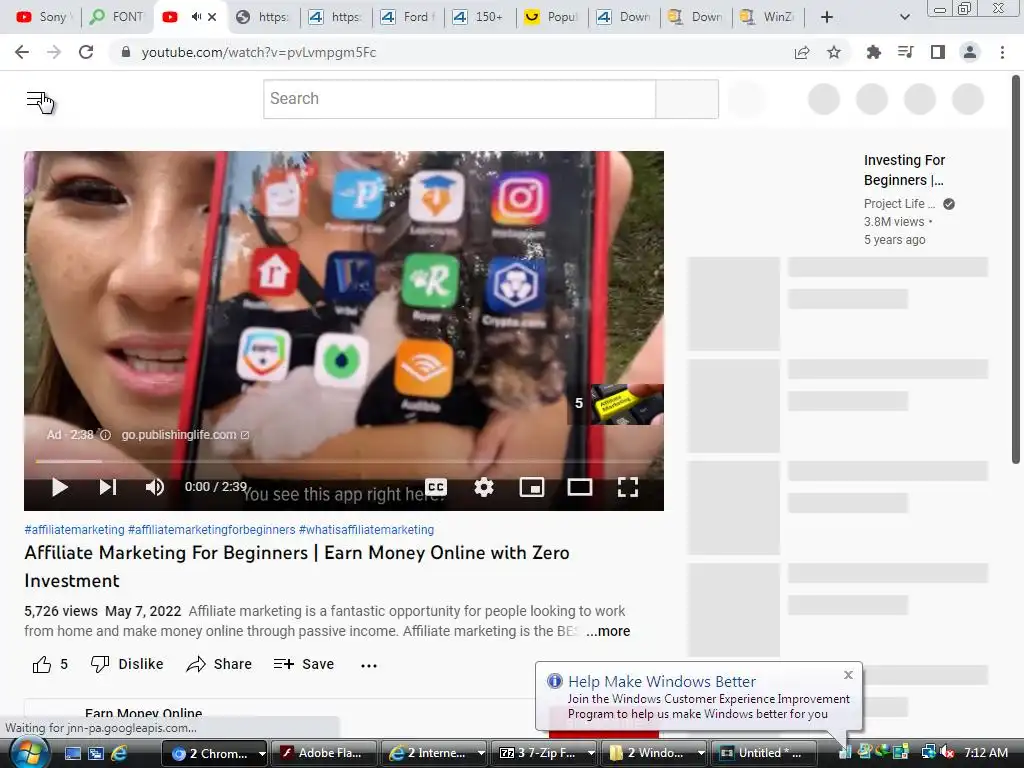
Task: Share the video
Action: [x=219, y=664]
